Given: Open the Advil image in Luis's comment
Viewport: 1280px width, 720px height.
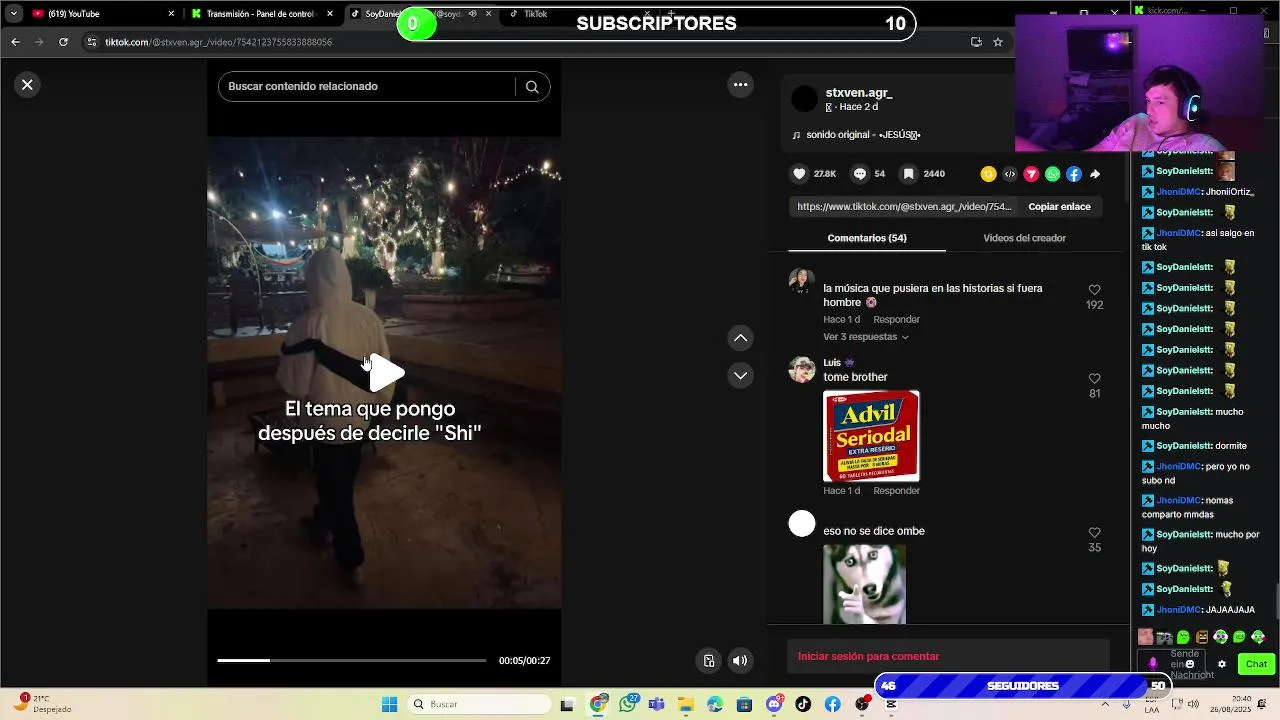Looking at the screenshot, I should pos(871,436).
